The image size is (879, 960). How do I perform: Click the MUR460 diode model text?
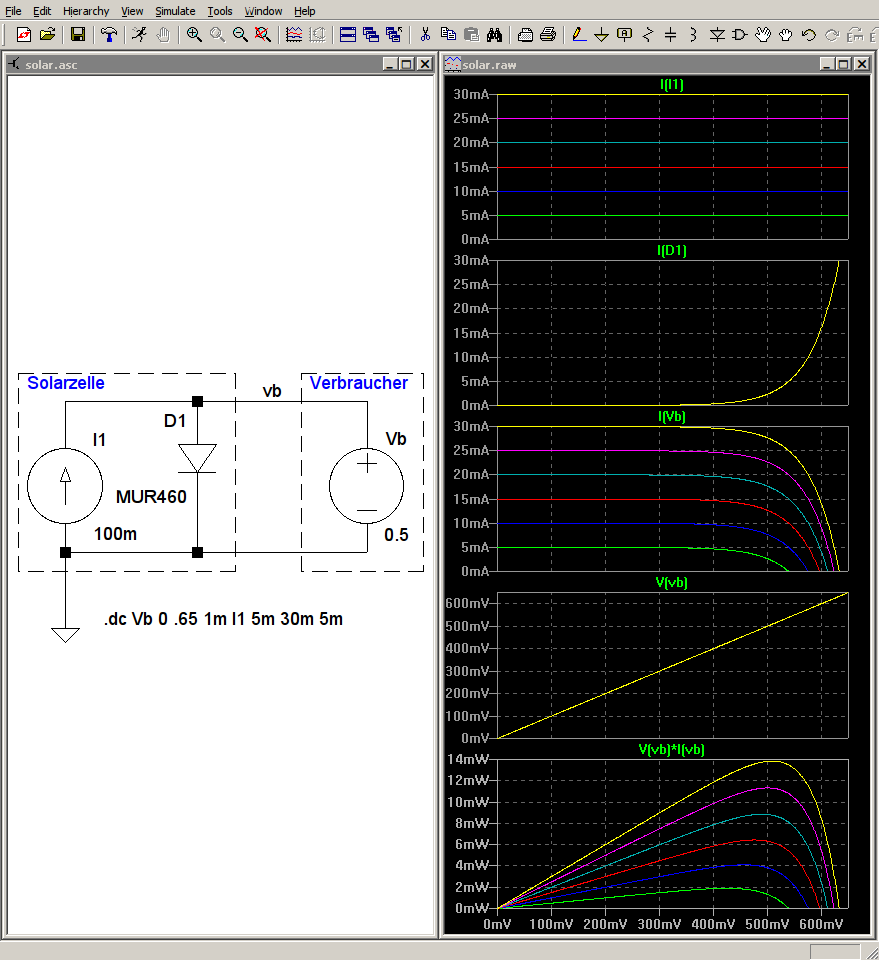point(151,497)
